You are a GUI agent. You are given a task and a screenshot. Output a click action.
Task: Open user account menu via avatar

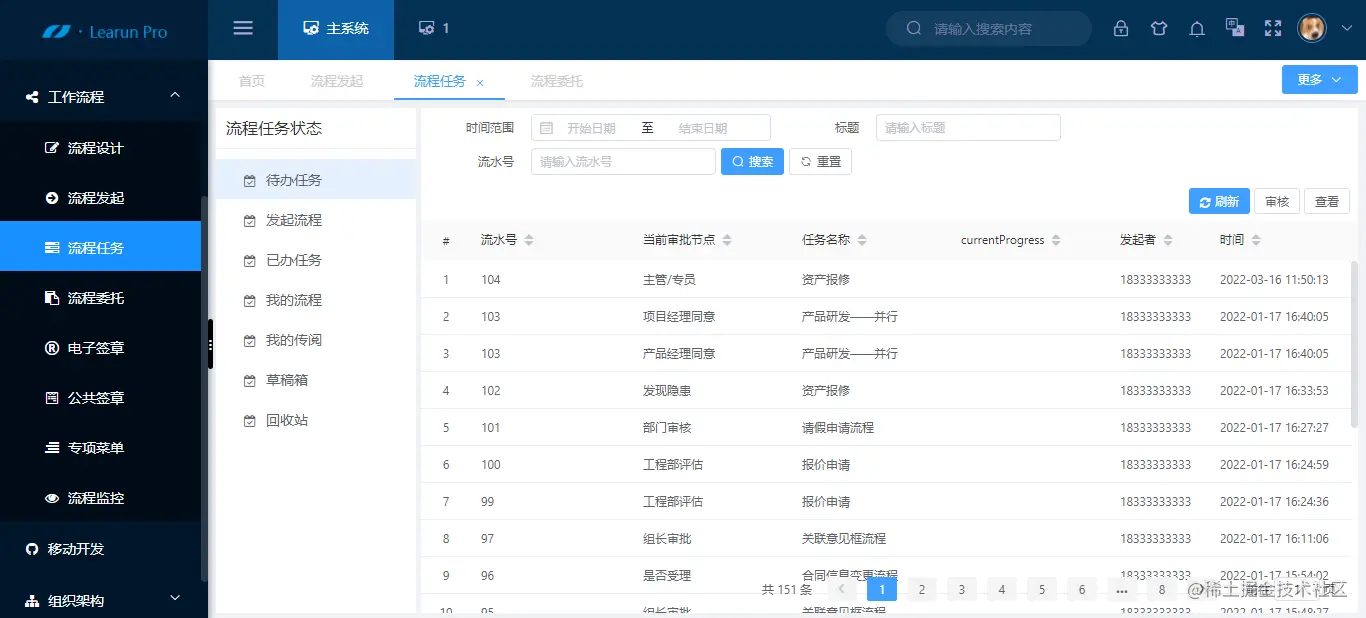(x=1311, y=28)
